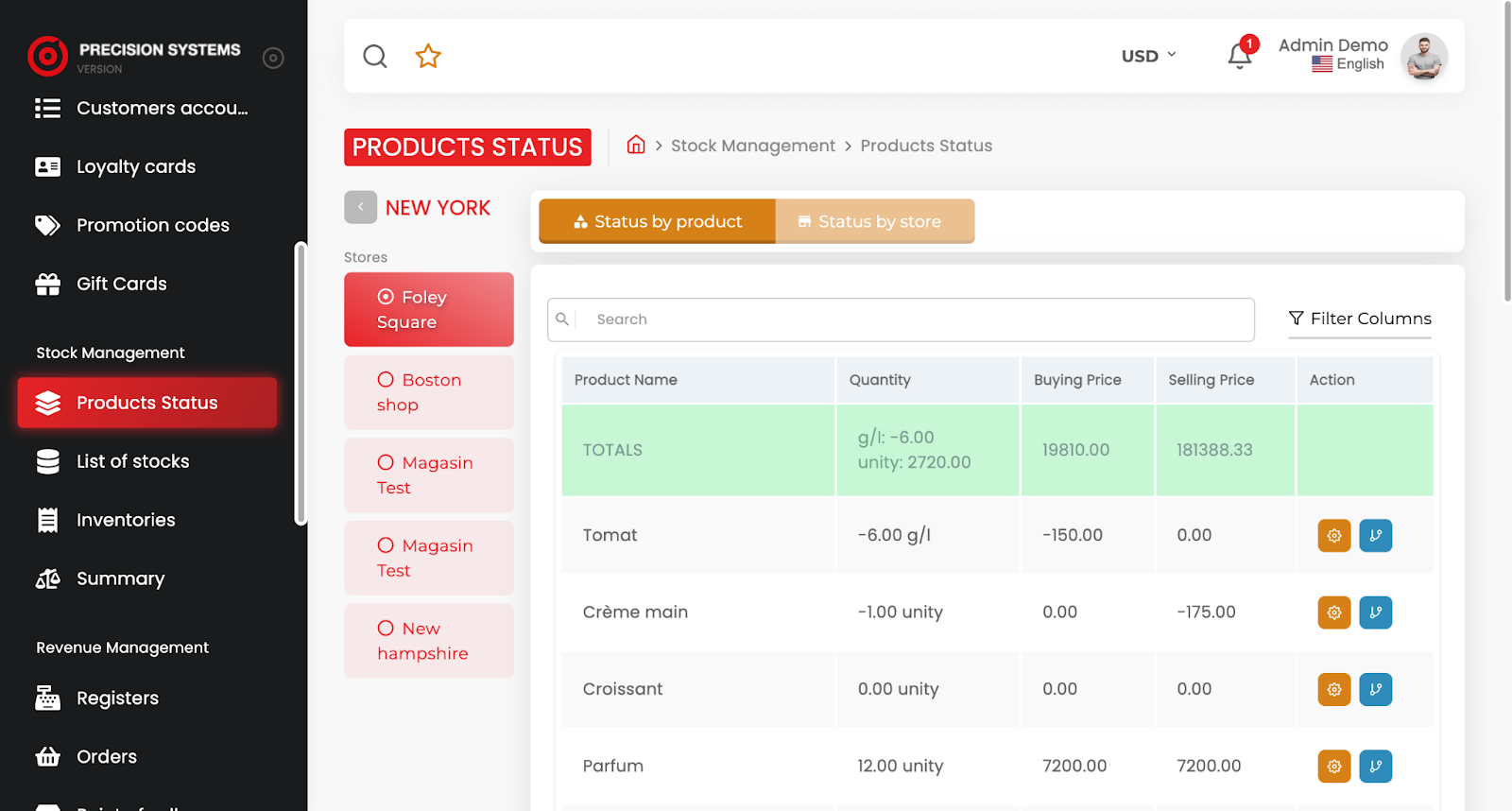
Task: Select the New hampshire store
Action: pos(429,641)
